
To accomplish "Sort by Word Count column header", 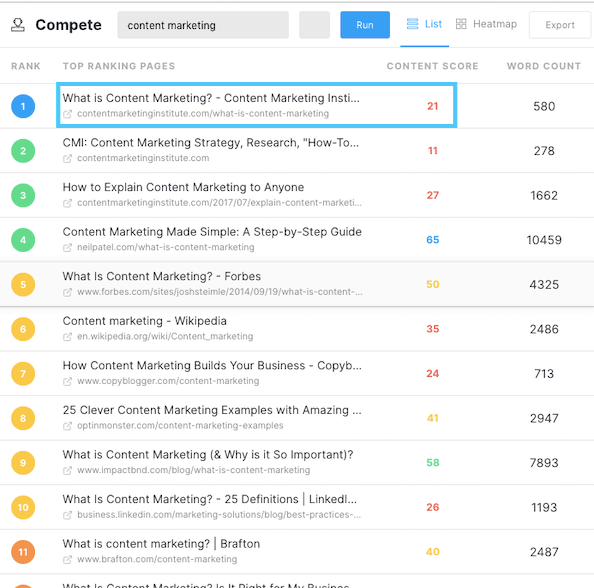I will pyautogui.click(x=544, y=66).
